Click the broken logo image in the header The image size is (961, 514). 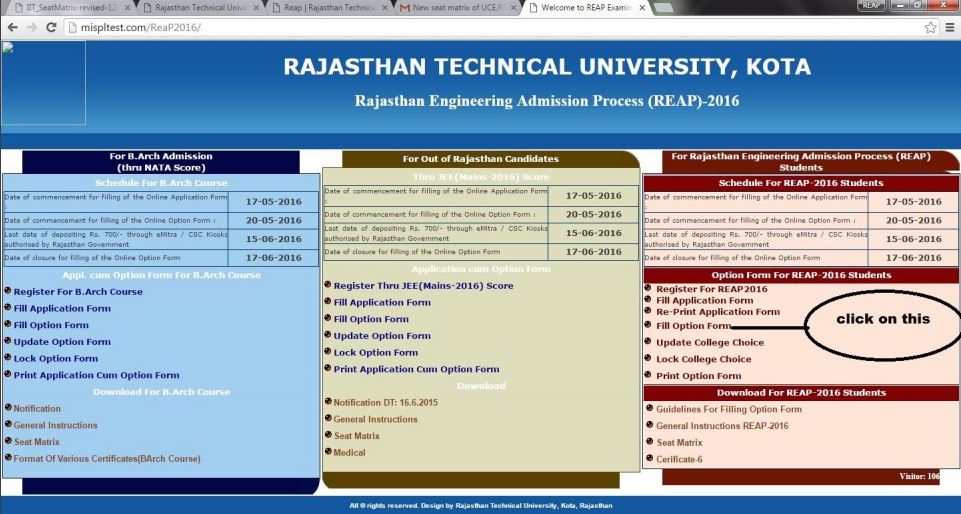(43, 83)
